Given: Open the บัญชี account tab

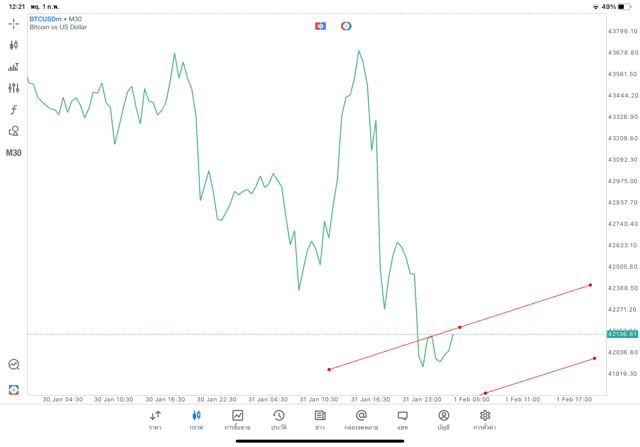Looking at the screenshot, I should point(443,419).
